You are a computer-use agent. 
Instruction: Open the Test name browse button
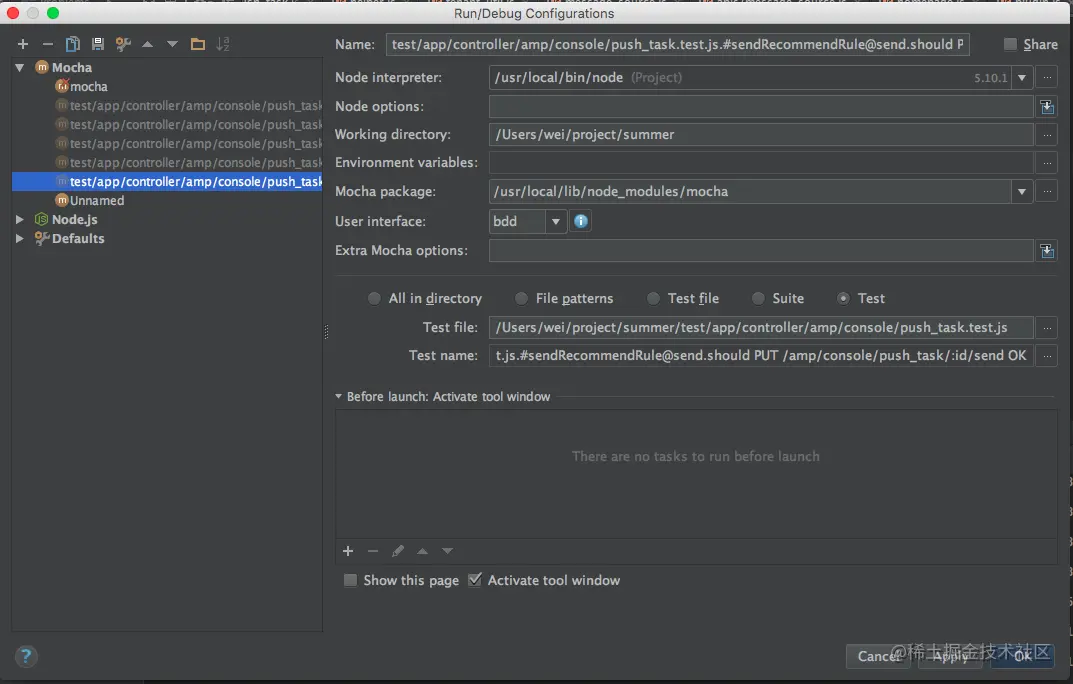point(1047,356)
